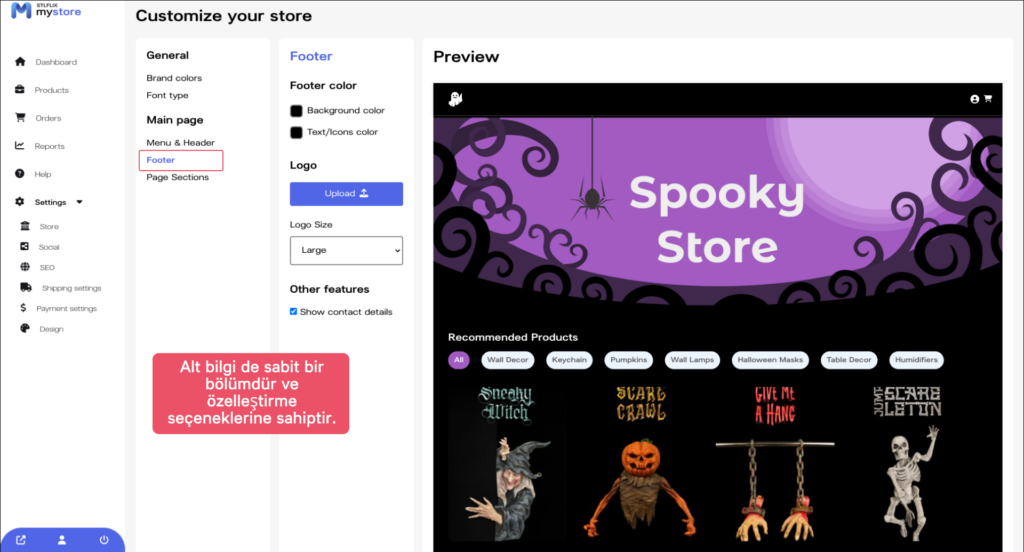Select the Wall Decor filter chip

[507, 360]
